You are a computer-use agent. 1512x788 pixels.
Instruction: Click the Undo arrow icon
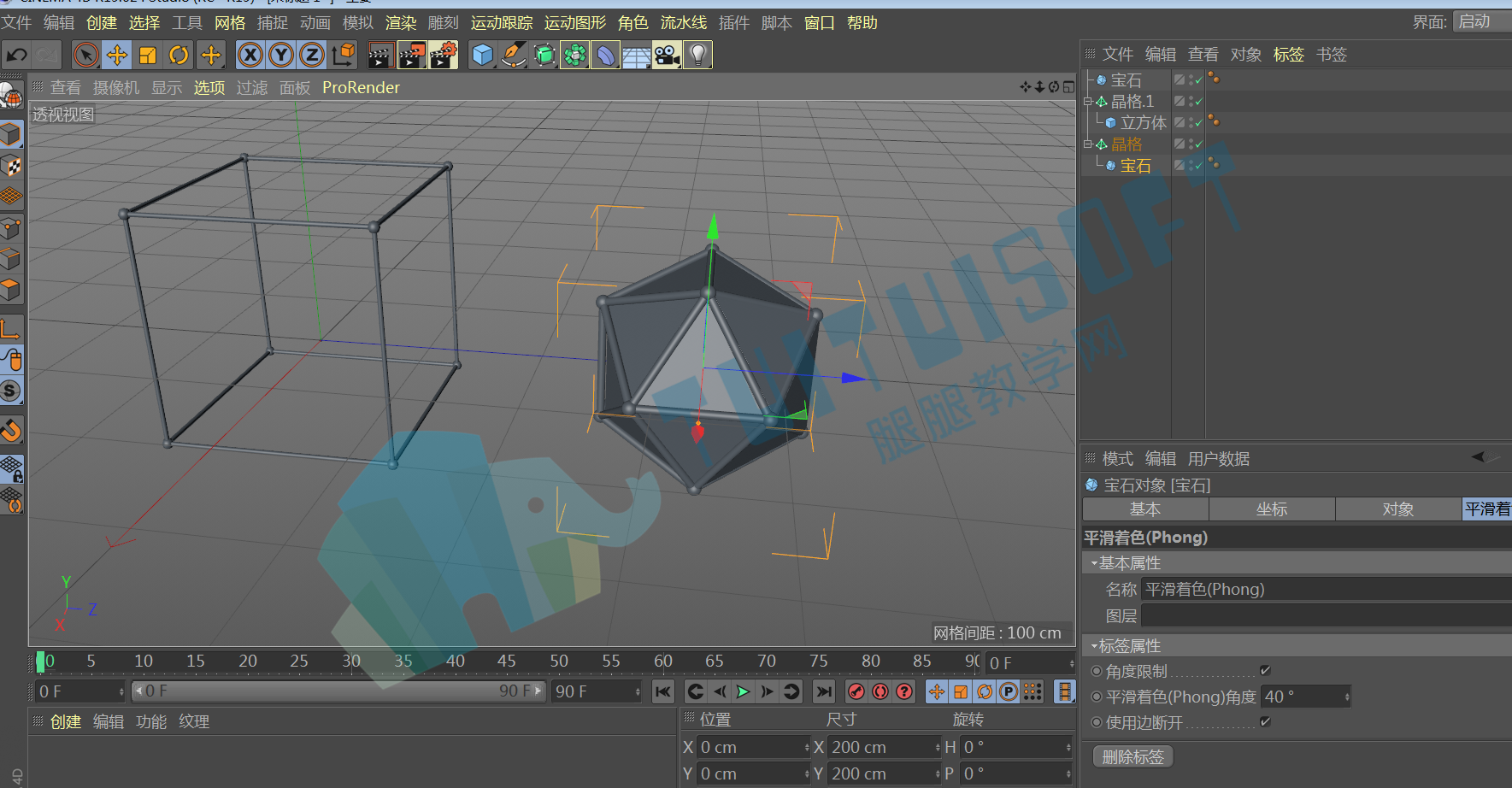pyautogui.click(x=16, y=55)
